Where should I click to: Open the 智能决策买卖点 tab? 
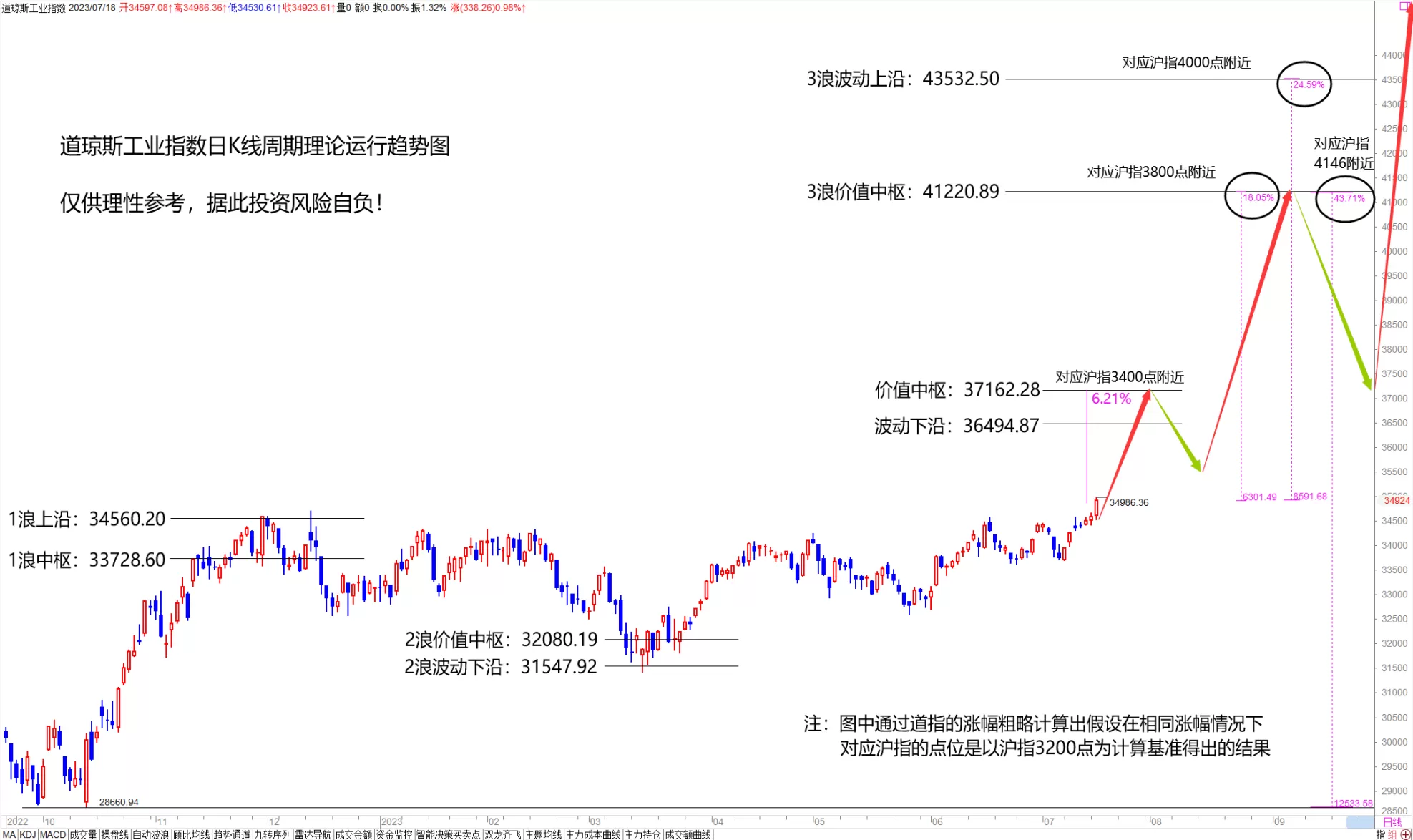(x=449, y=834)
